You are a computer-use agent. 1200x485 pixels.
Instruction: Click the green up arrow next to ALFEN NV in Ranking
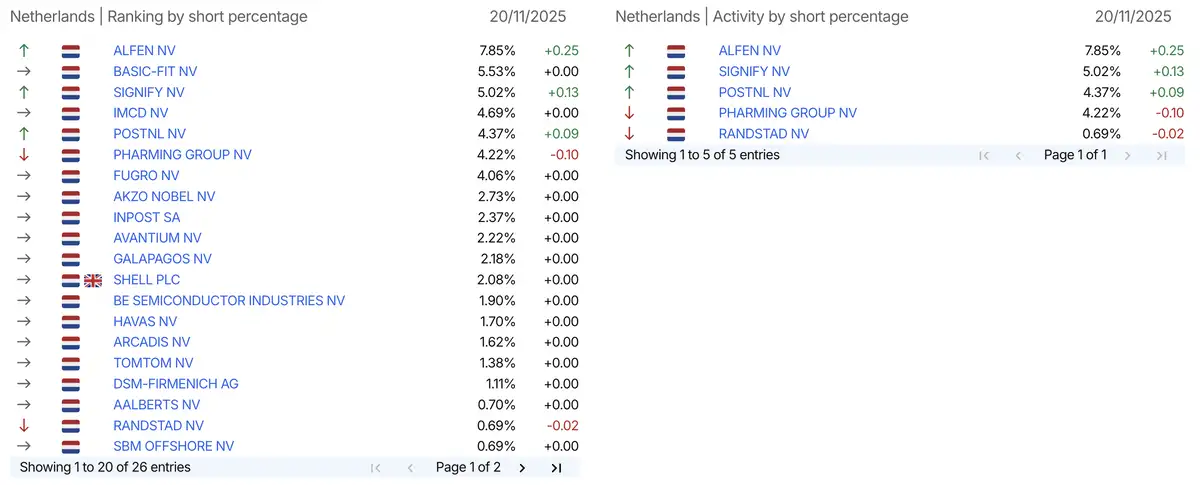point(24,50)
